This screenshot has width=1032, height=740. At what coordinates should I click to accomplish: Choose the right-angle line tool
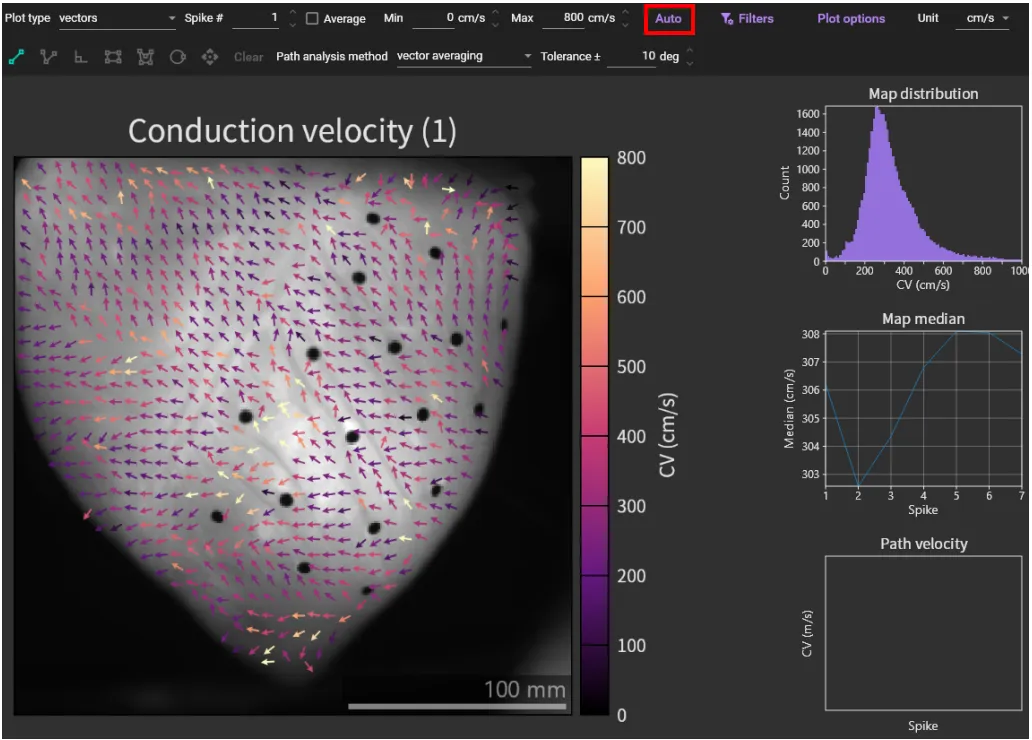(x=80, y=57)
